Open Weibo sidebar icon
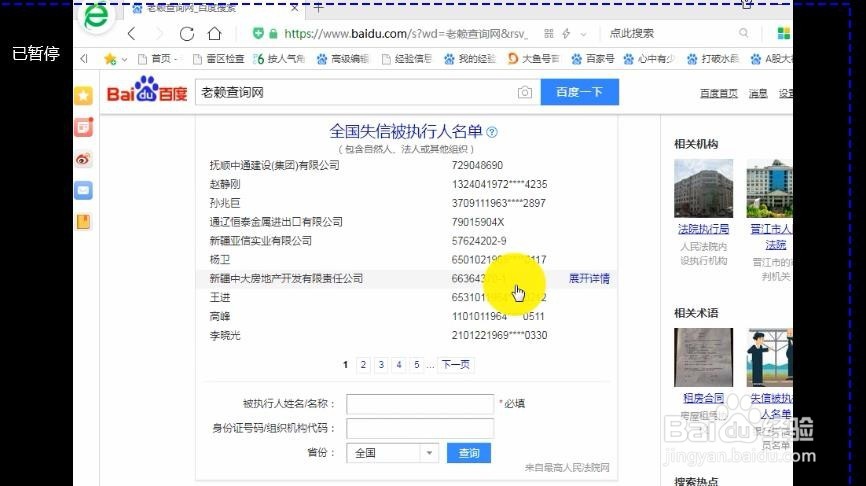The image size is (866, 486). pyautogui.click(x=83, y=159)
